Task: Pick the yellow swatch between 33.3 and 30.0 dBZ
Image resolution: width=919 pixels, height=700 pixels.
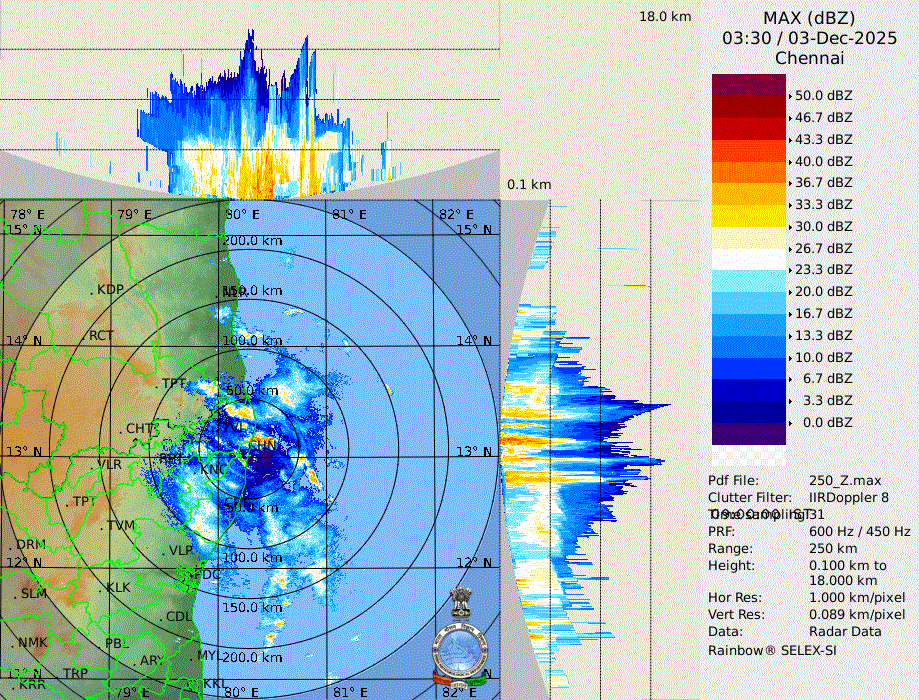Action: [x=748, y=216]
